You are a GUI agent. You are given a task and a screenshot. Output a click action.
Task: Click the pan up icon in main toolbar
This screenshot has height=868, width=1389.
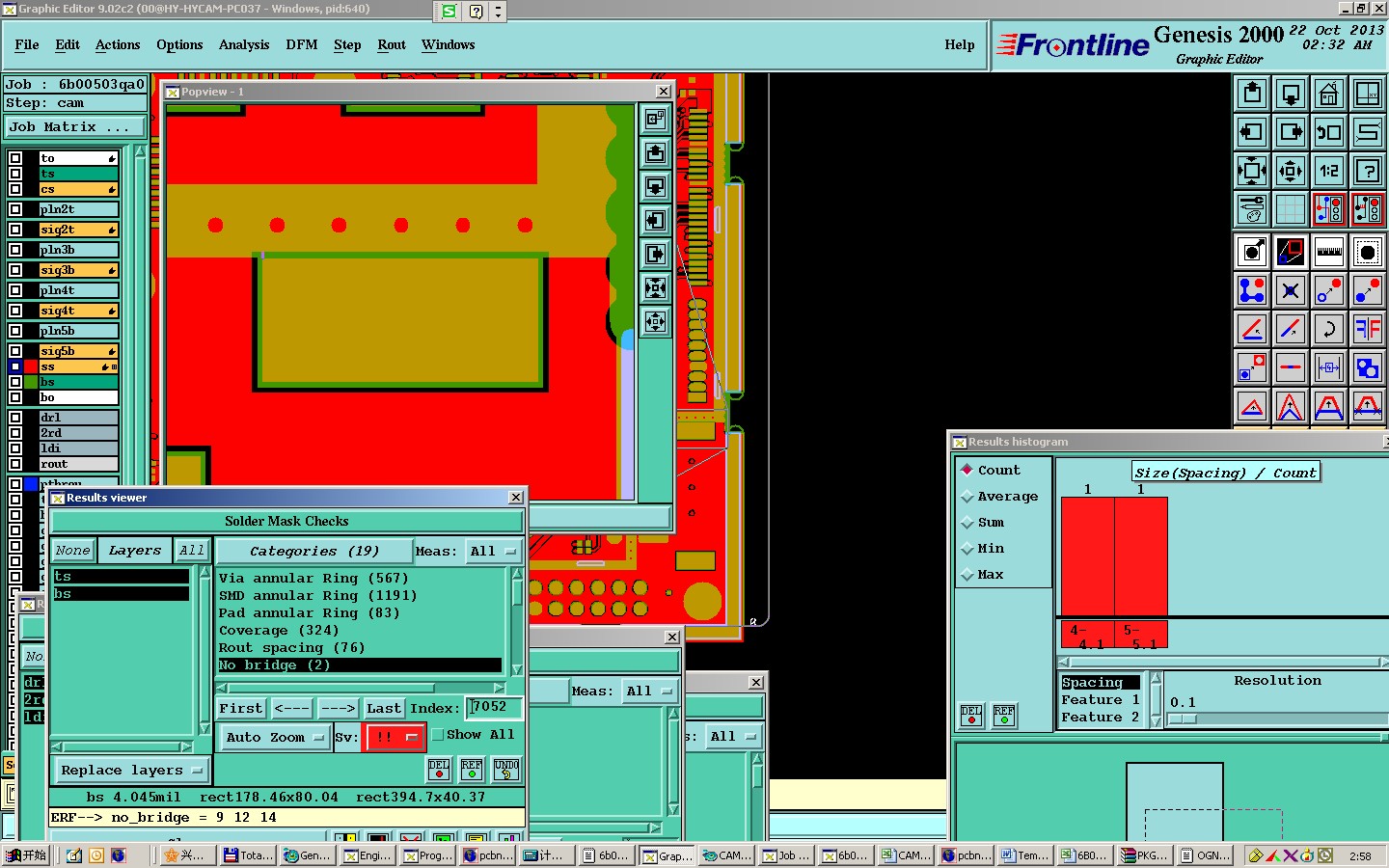[x=1252, y=94]
